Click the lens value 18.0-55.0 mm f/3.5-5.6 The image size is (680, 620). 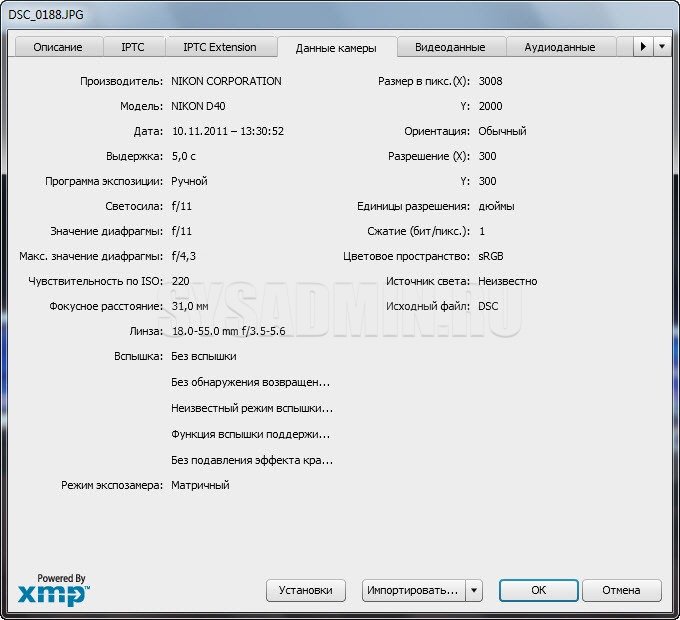230,332
